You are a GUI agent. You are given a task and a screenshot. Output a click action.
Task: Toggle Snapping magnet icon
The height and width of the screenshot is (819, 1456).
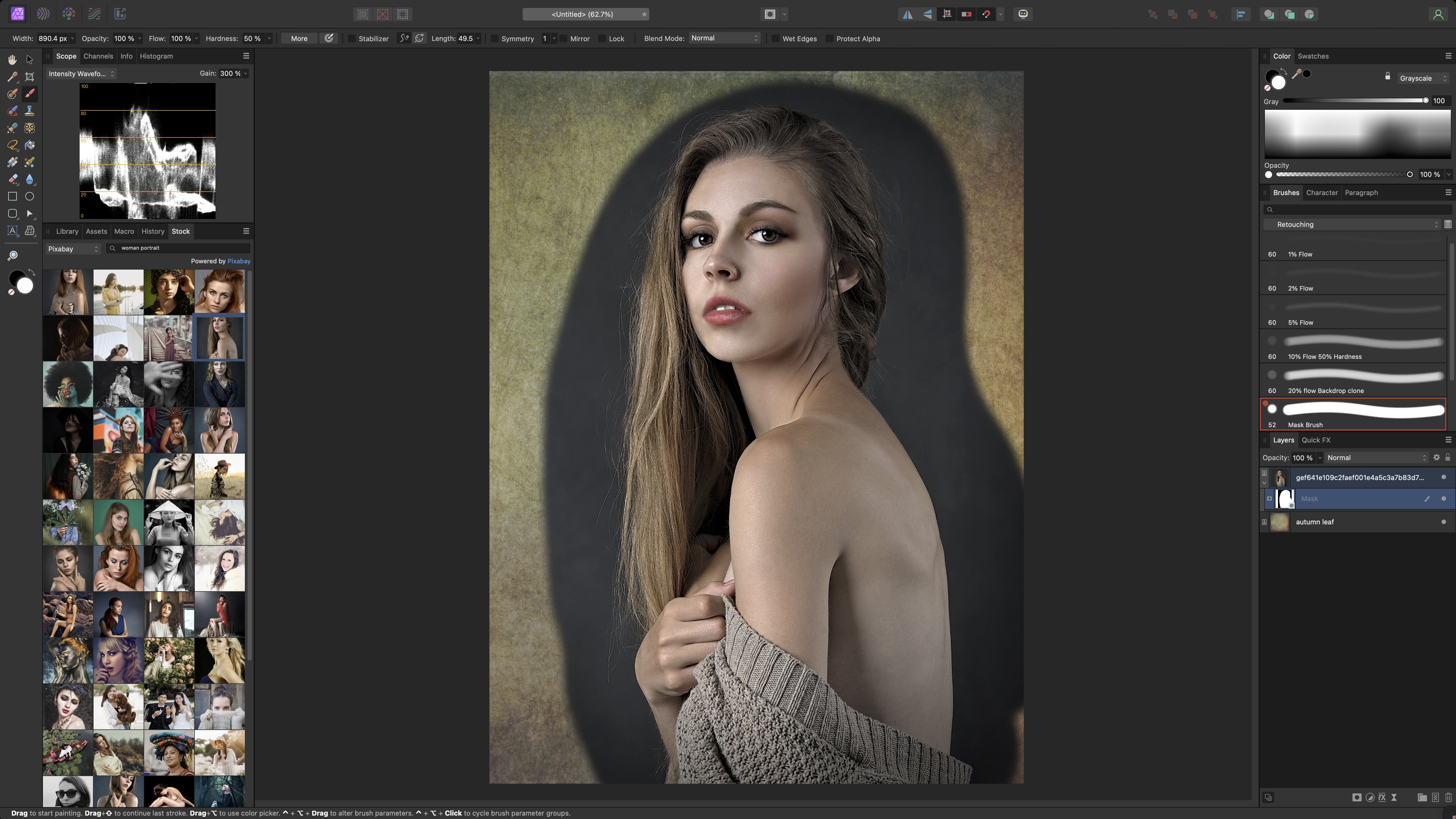pyautogui.click(x=986, y=14)
